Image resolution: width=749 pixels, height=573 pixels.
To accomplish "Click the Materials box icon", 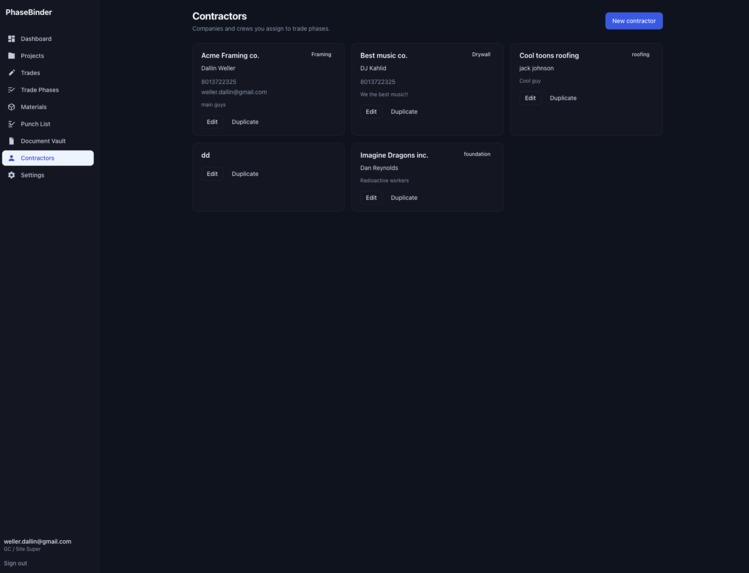I will coord(11,107).
